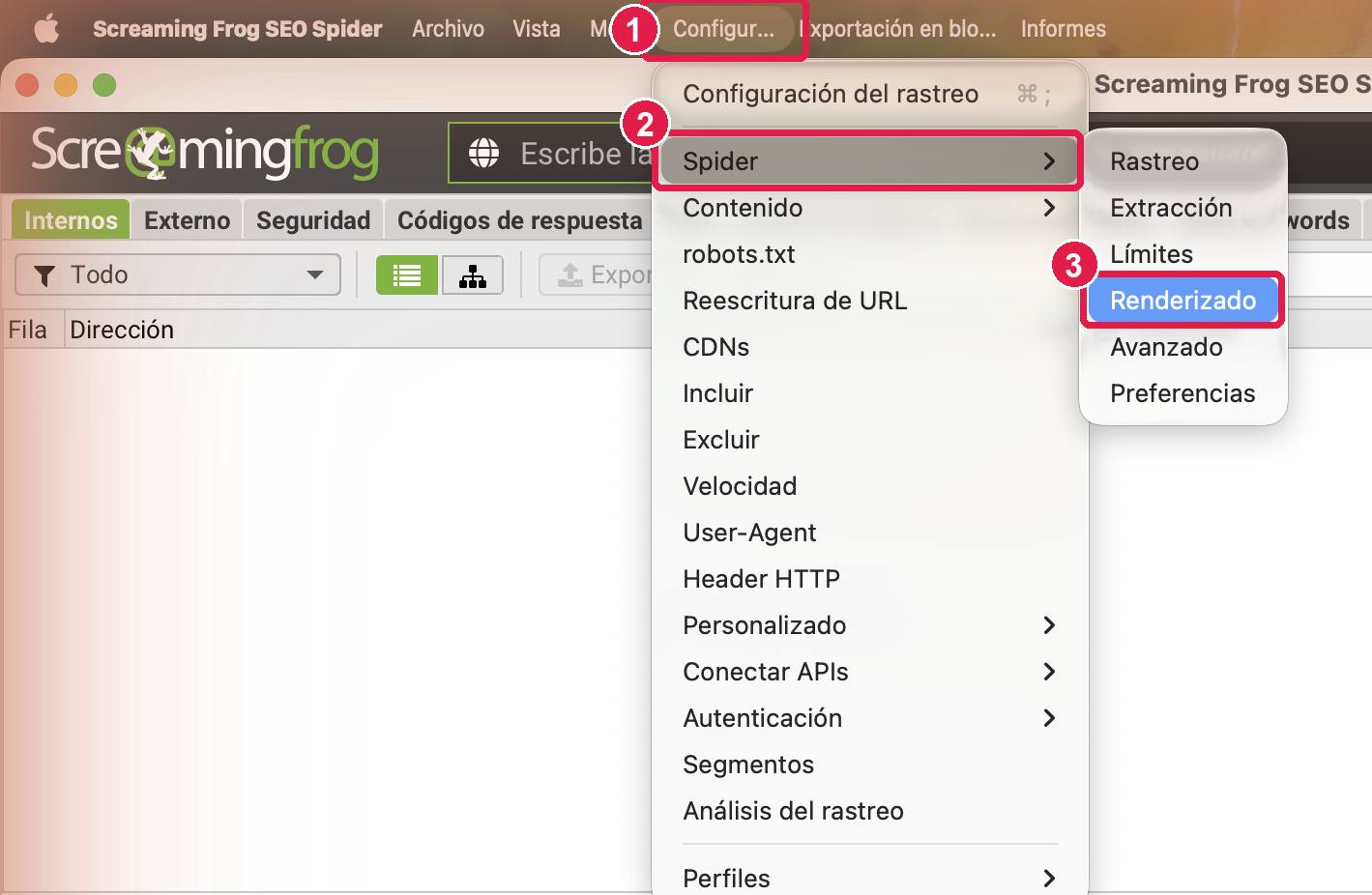Switch to tree hierarchy view
The height and width of the screenshot is (895, 1372).
[x=473, y=275]
